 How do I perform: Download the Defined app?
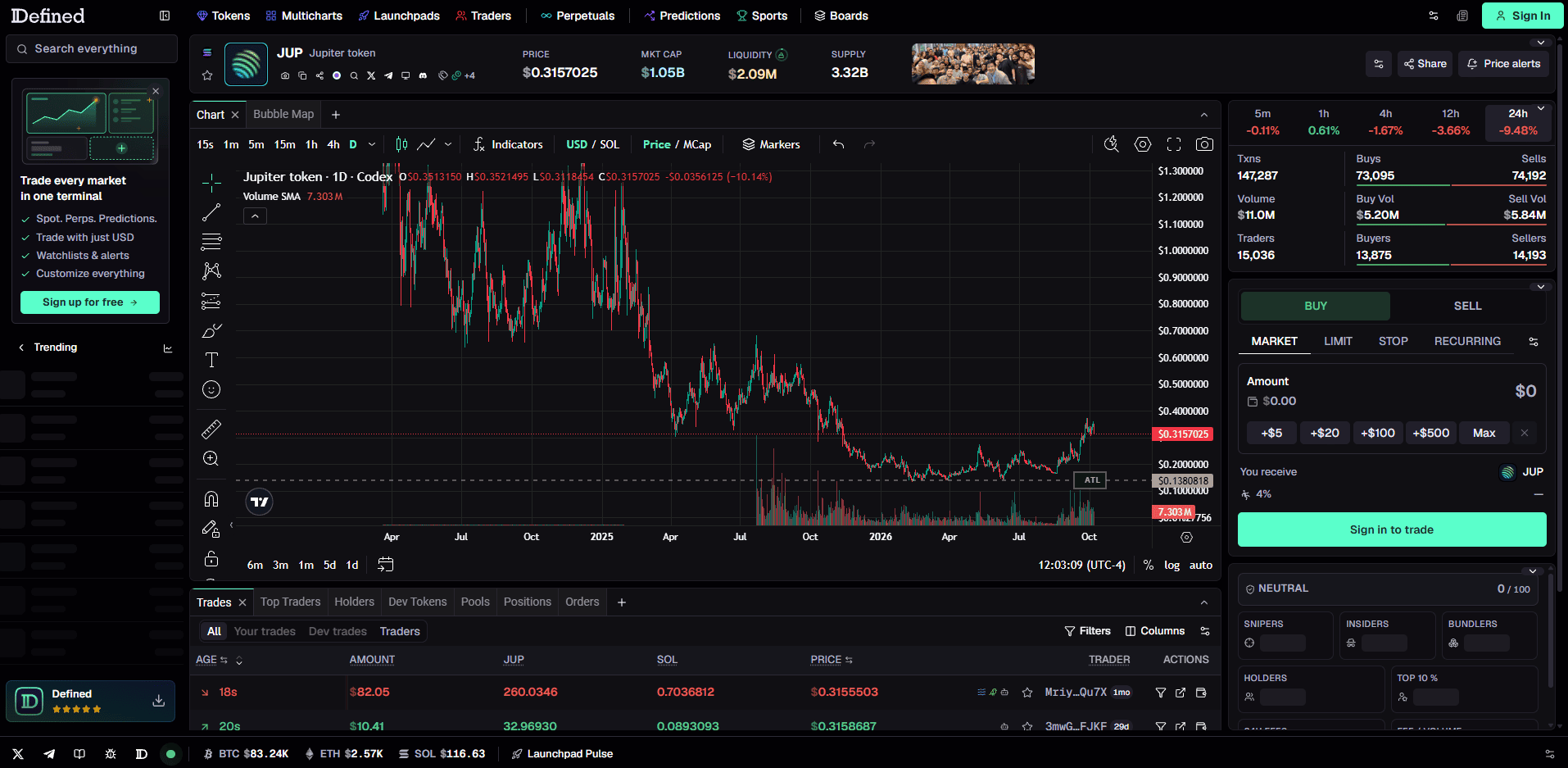[159, 701]
